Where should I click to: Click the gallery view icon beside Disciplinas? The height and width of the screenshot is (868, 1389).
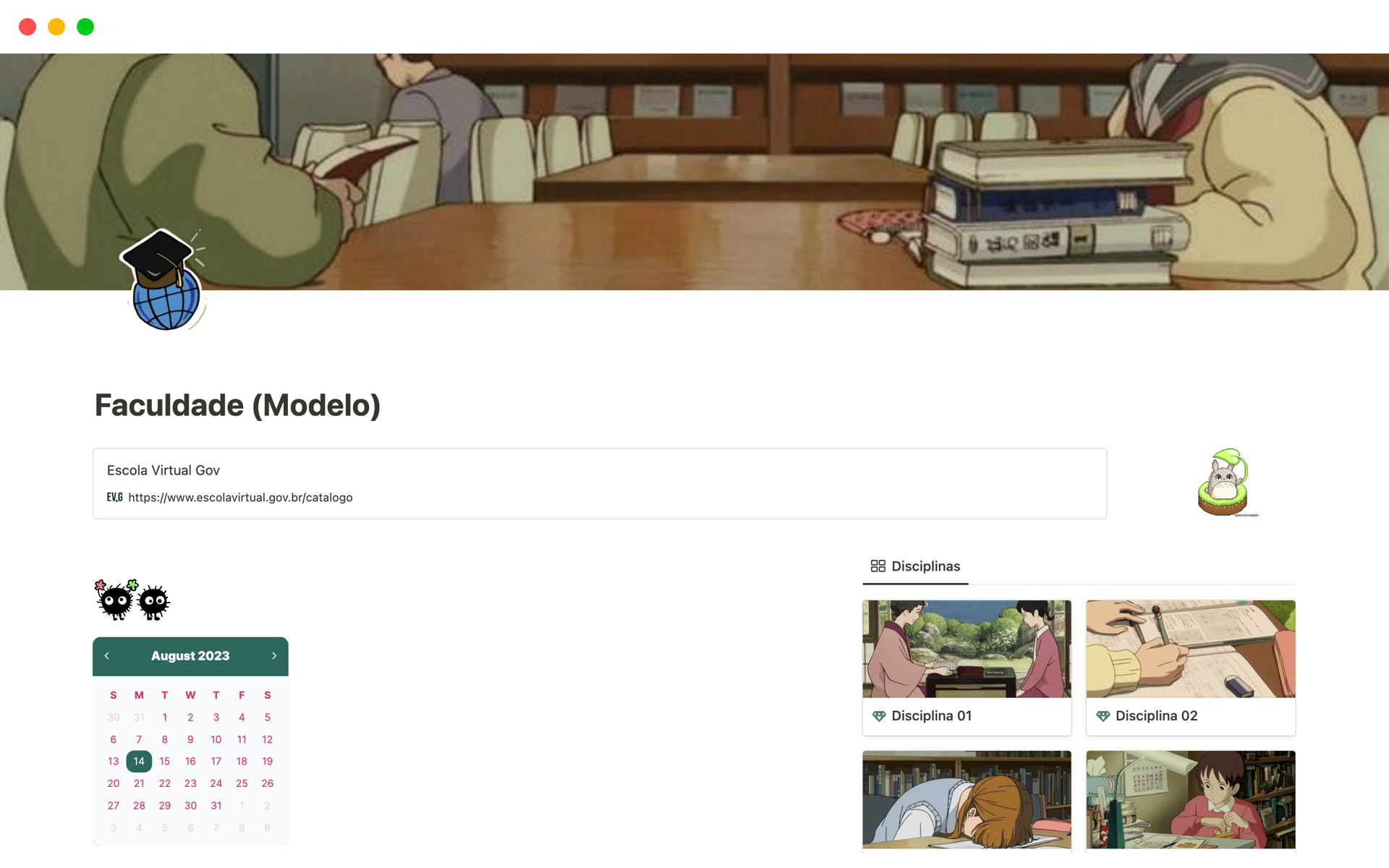(878, 566)
